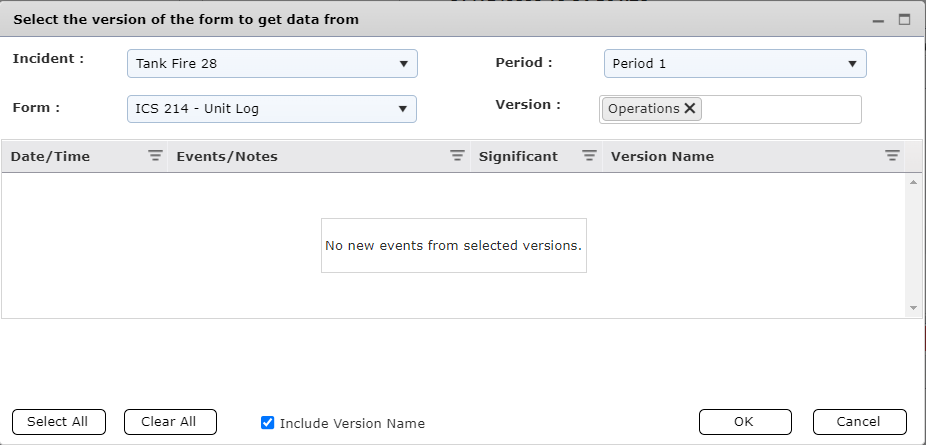926x445 pixels.
Task: Open filter menu for Date/Time column
Action: point(155,156)
